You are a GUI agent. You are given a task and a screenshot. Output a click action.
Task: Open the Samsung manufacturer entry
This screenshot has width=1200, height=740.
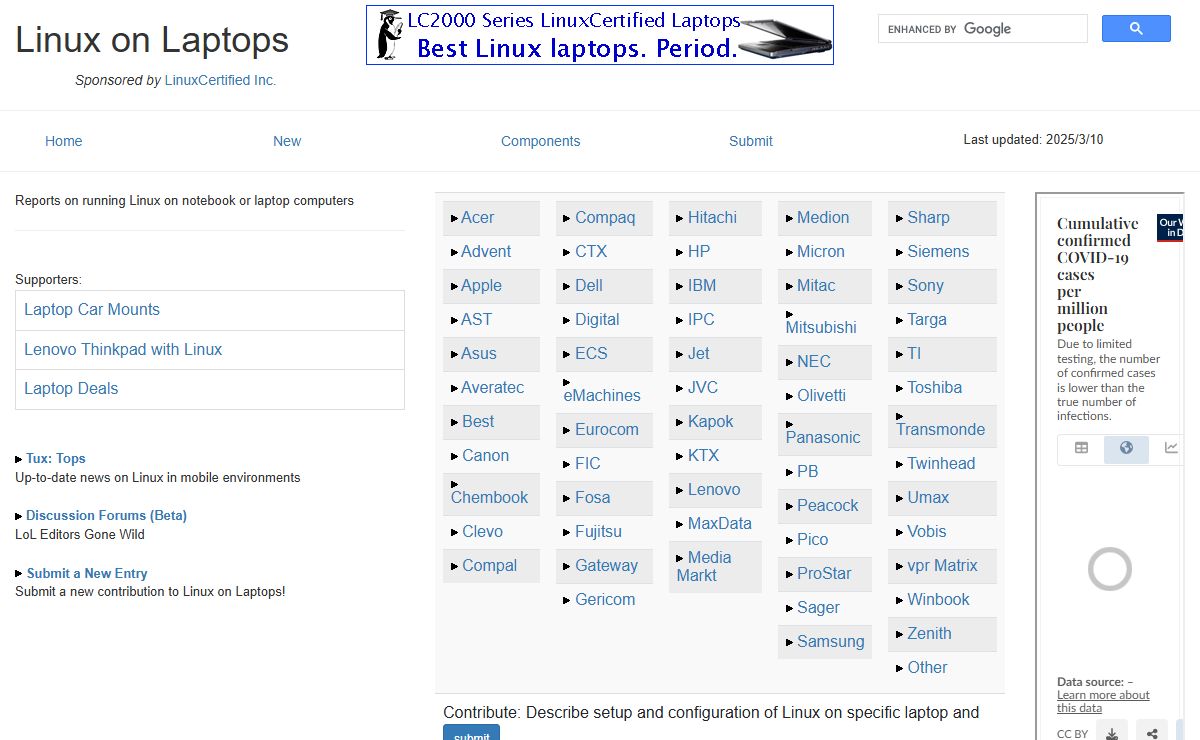pos(830,642)
